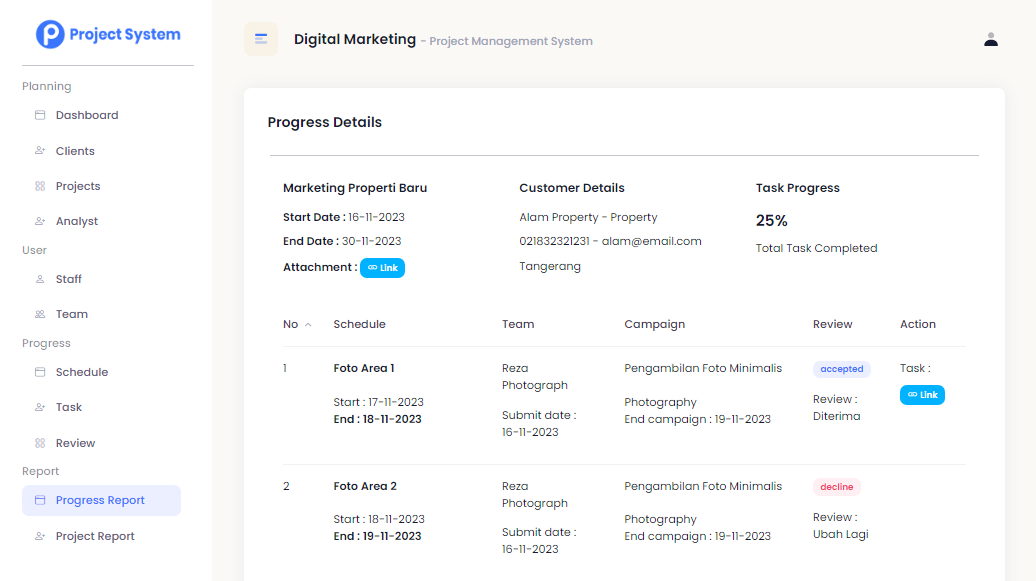Sort table by the No column arrow

pos(308,325)
